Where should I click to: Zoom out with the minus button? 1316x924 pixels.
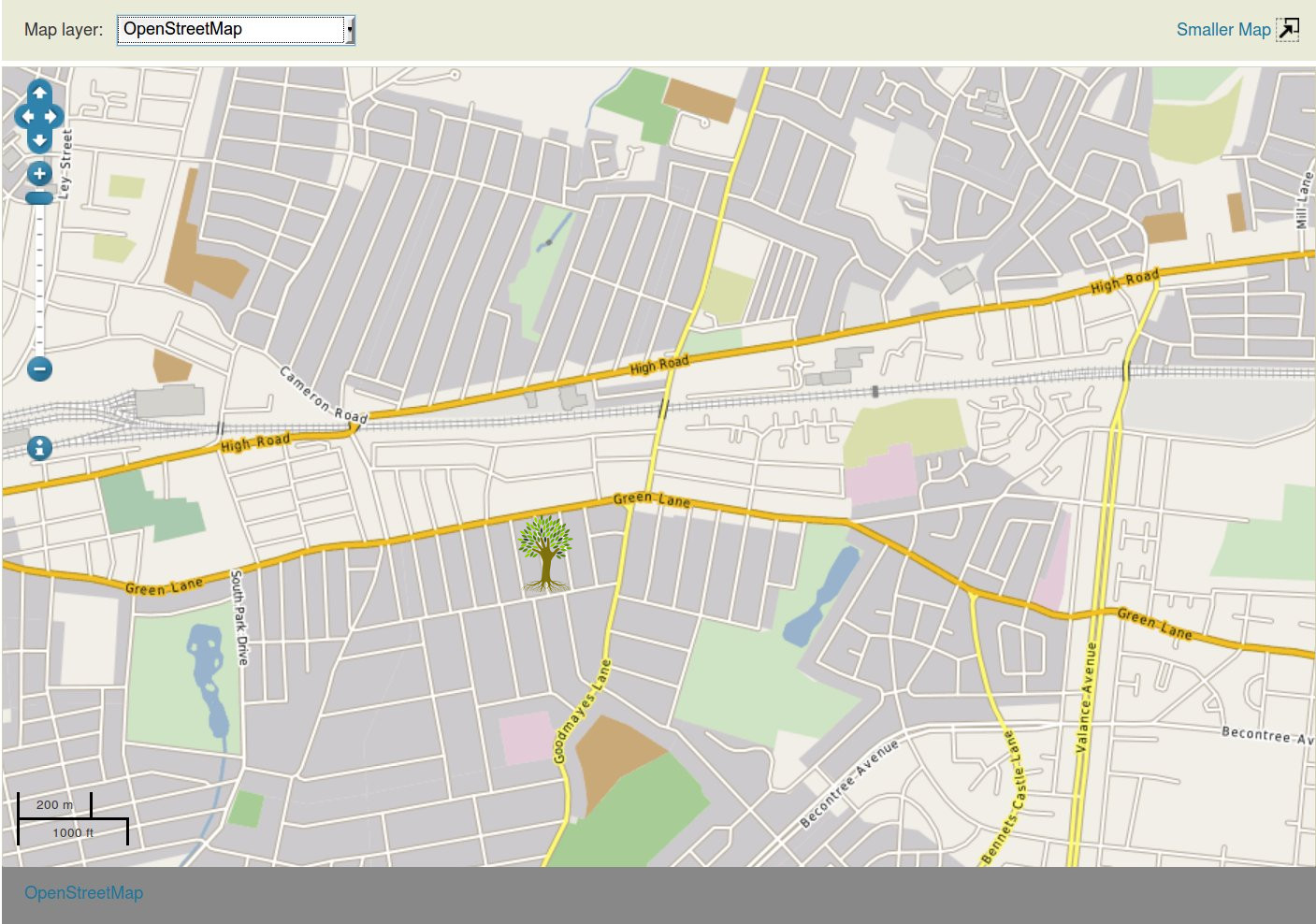click(39, 368)
